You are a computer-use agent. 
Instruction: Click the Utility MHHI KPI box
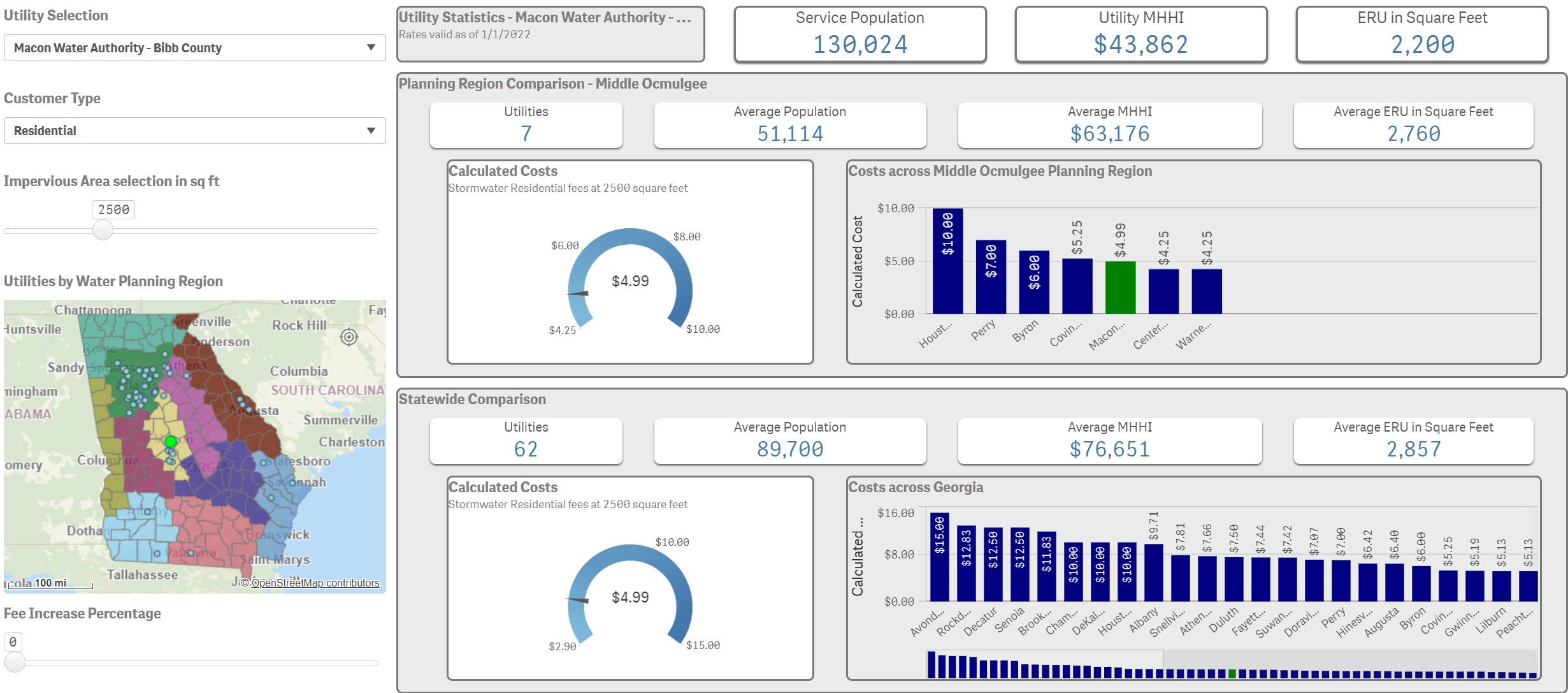[1141, 34]
